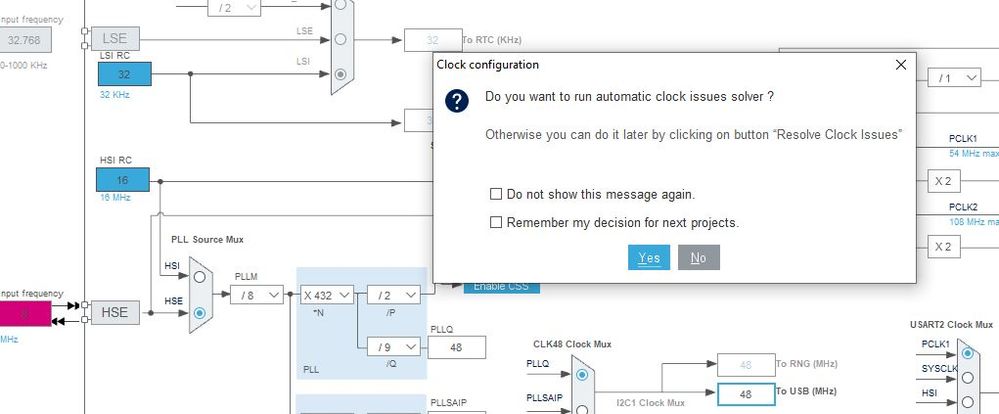Click the I2C1 Clock Mux label

coord(650,403)
